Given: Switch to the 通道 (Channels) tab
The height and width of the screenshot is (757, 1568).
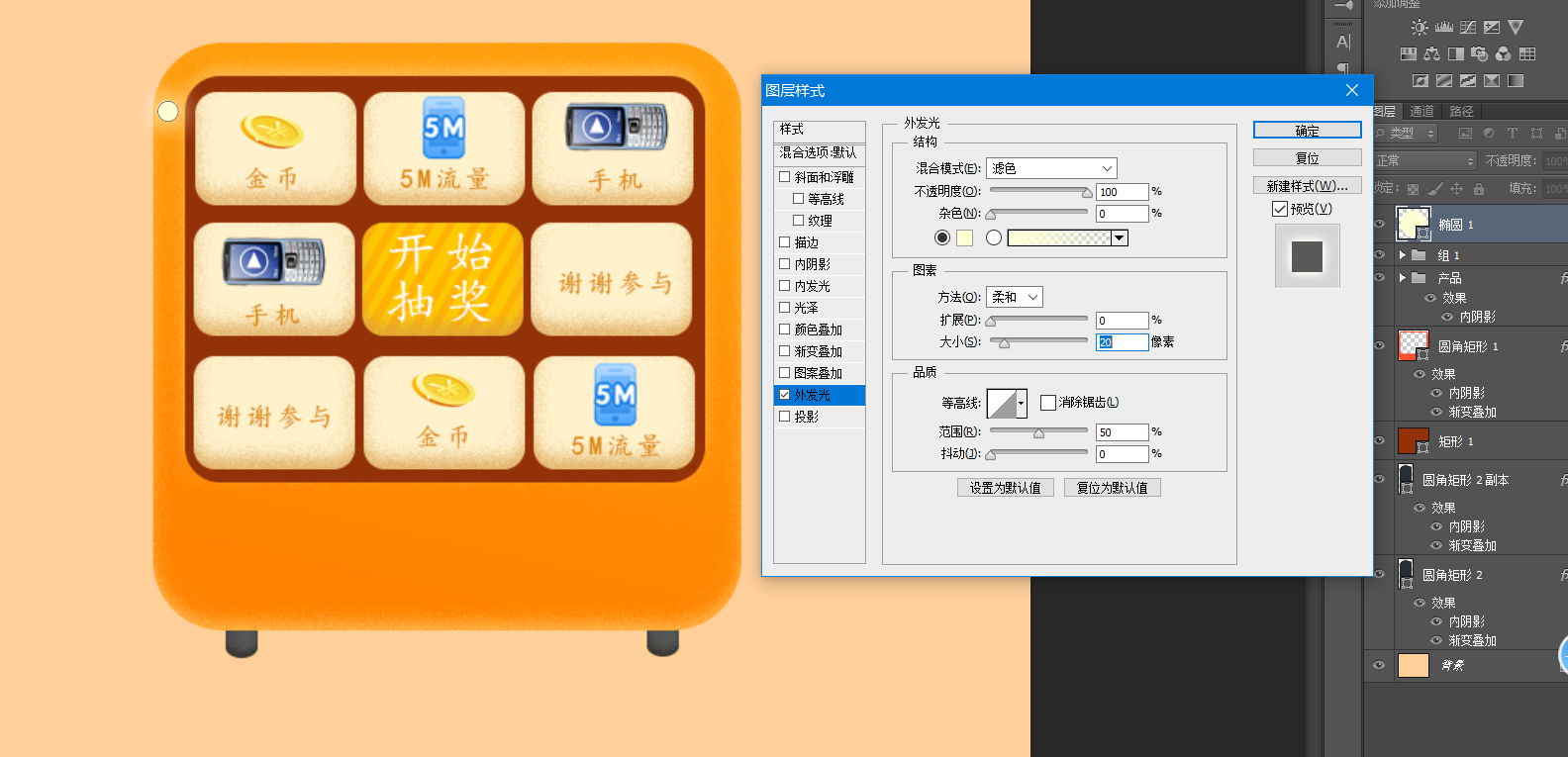Looking at the screenshot, I should coord(1422,112).
